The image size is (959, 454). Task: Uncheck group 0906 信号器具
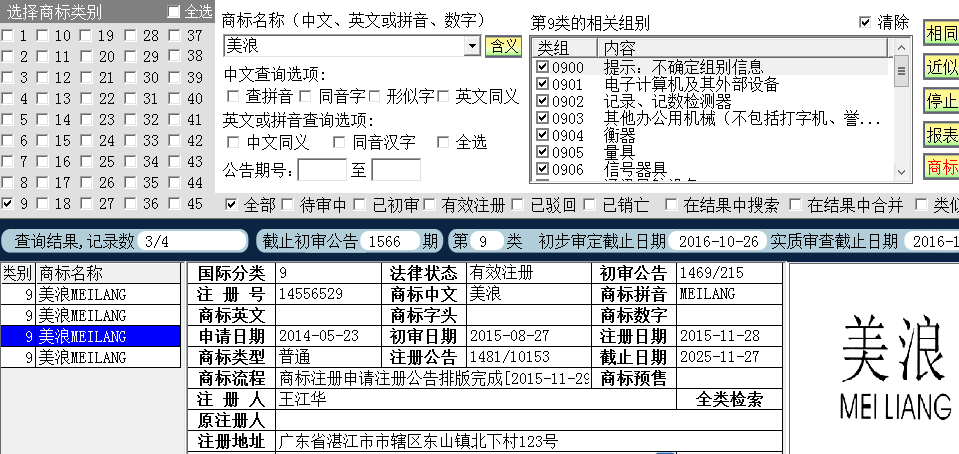coord(542,168)
